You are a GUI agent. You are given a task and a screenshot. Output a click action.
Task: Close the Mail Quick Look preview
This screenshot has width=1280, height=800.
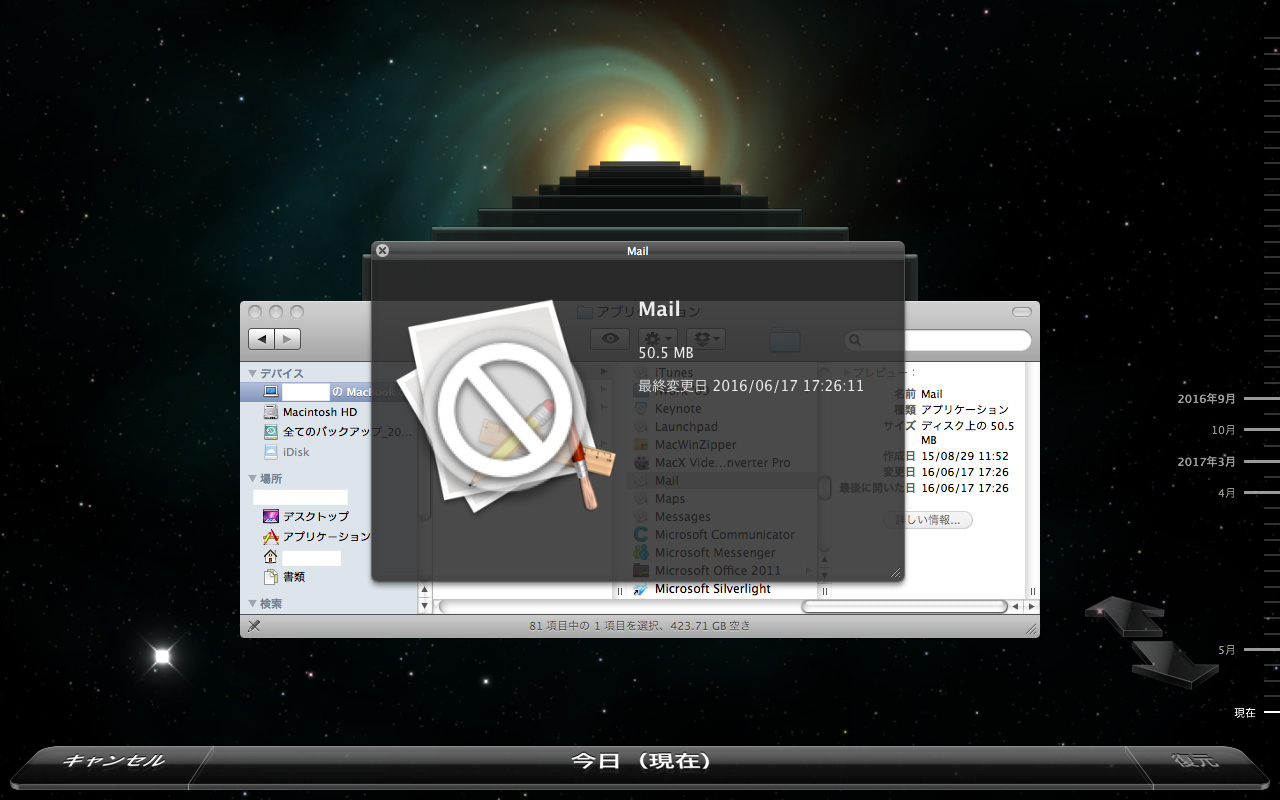(x=382, y=251)
